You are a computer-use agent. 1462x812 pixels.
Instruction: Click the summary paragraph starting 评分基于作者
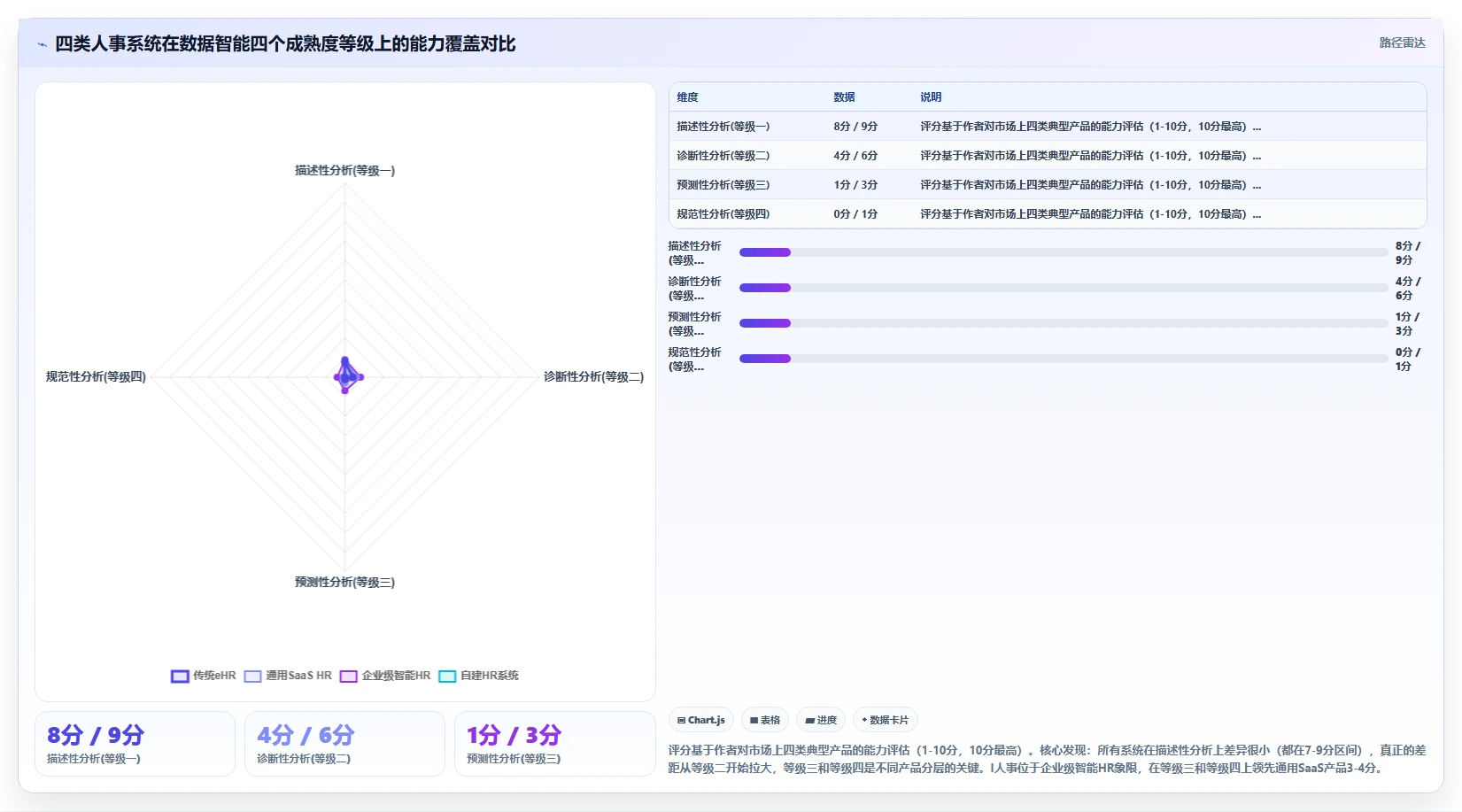coord(1048,759)
